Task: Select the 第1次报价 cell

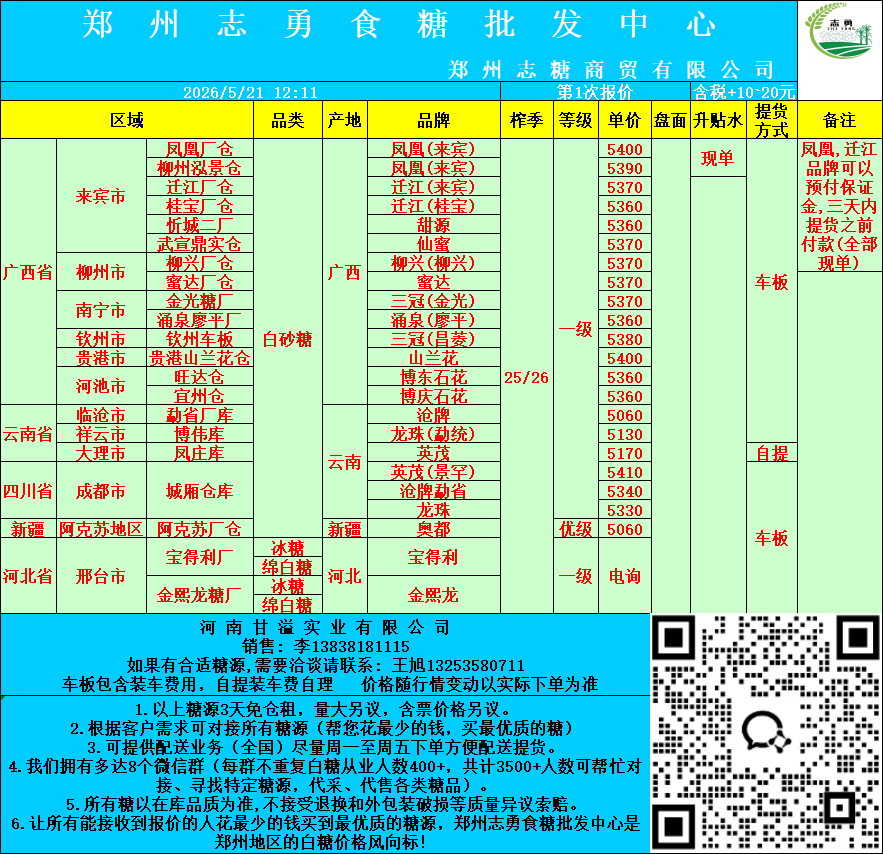Action: 595,92
